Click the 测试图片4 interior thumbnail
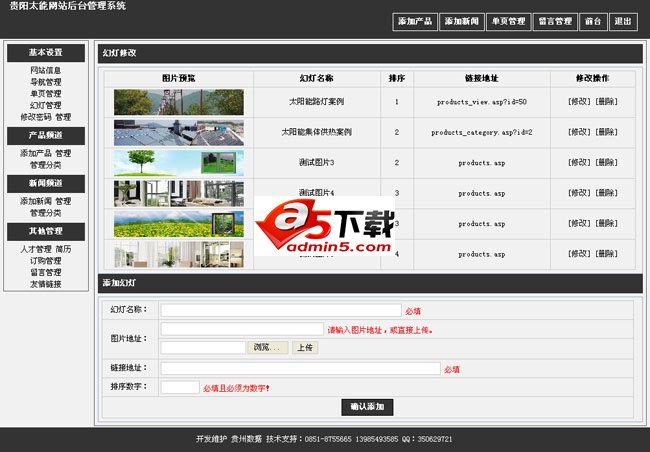 point(179,193)
